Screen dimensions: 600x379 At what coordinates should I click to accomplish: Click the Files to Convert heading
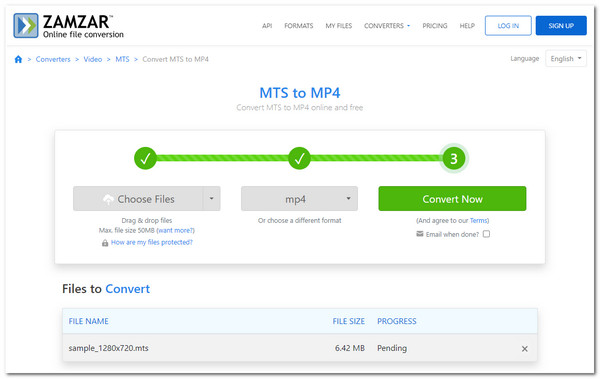pos(106,289)
